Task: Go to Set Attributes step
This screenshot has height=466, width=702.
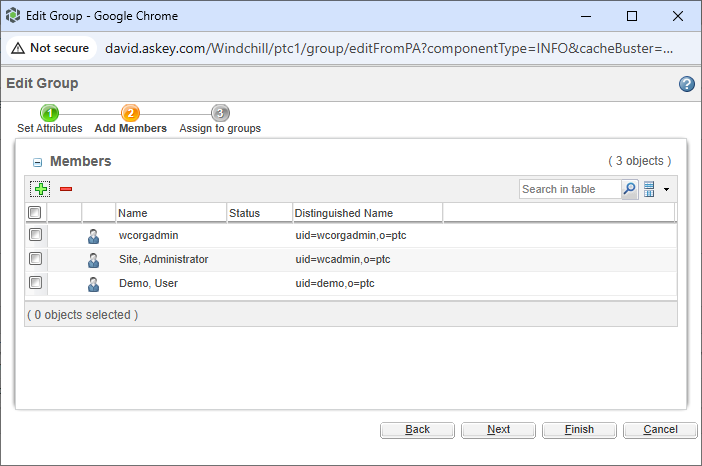Action: [50, 114]
